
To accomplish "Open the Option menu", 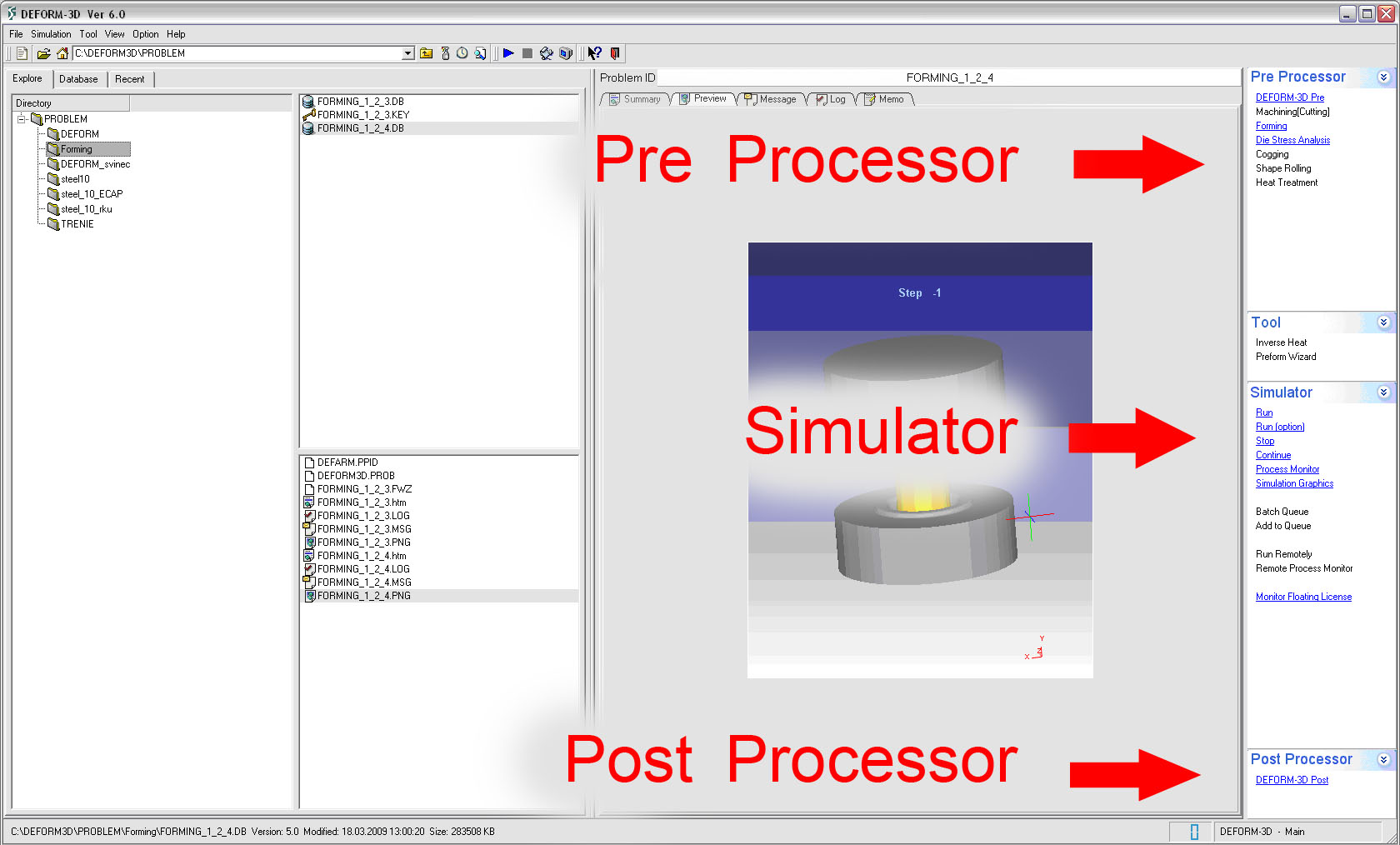I will pyautogui.click(x=145, y=34).
